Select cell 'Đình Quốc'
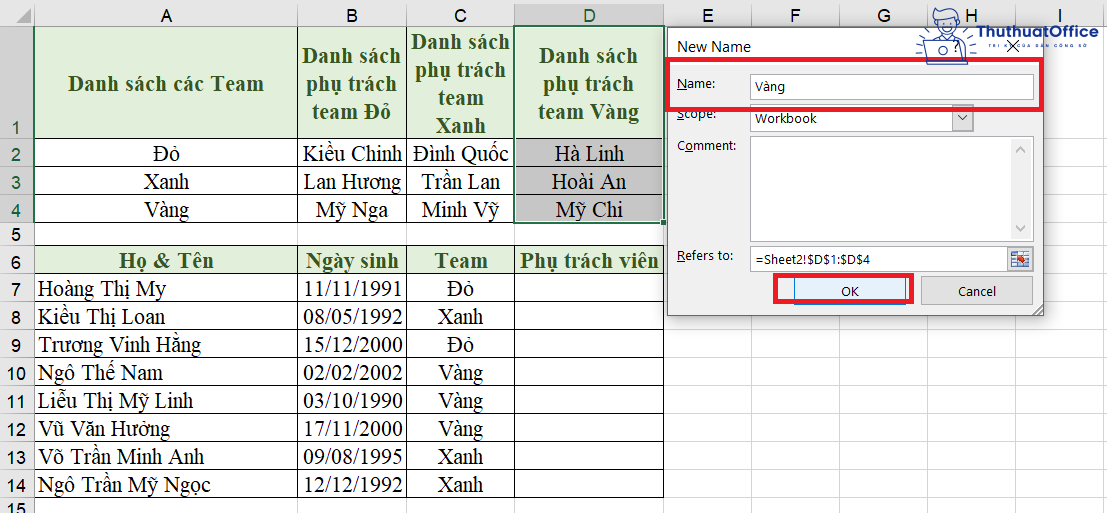The height and width of the screenshot is (513, 1107). click(x=460, y=153)
